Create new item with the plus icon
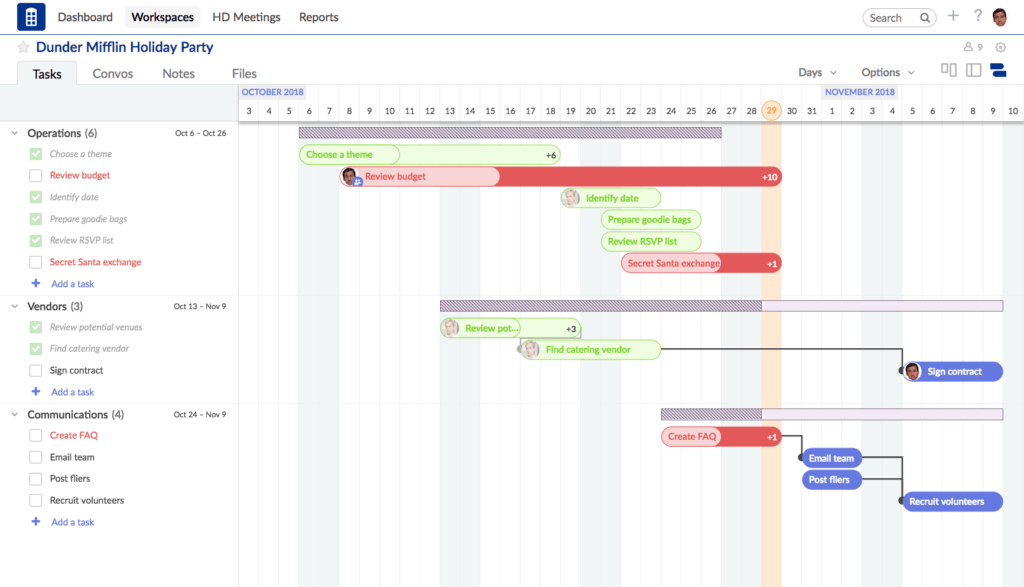The image size is (1024, 587). coord(952,17)
